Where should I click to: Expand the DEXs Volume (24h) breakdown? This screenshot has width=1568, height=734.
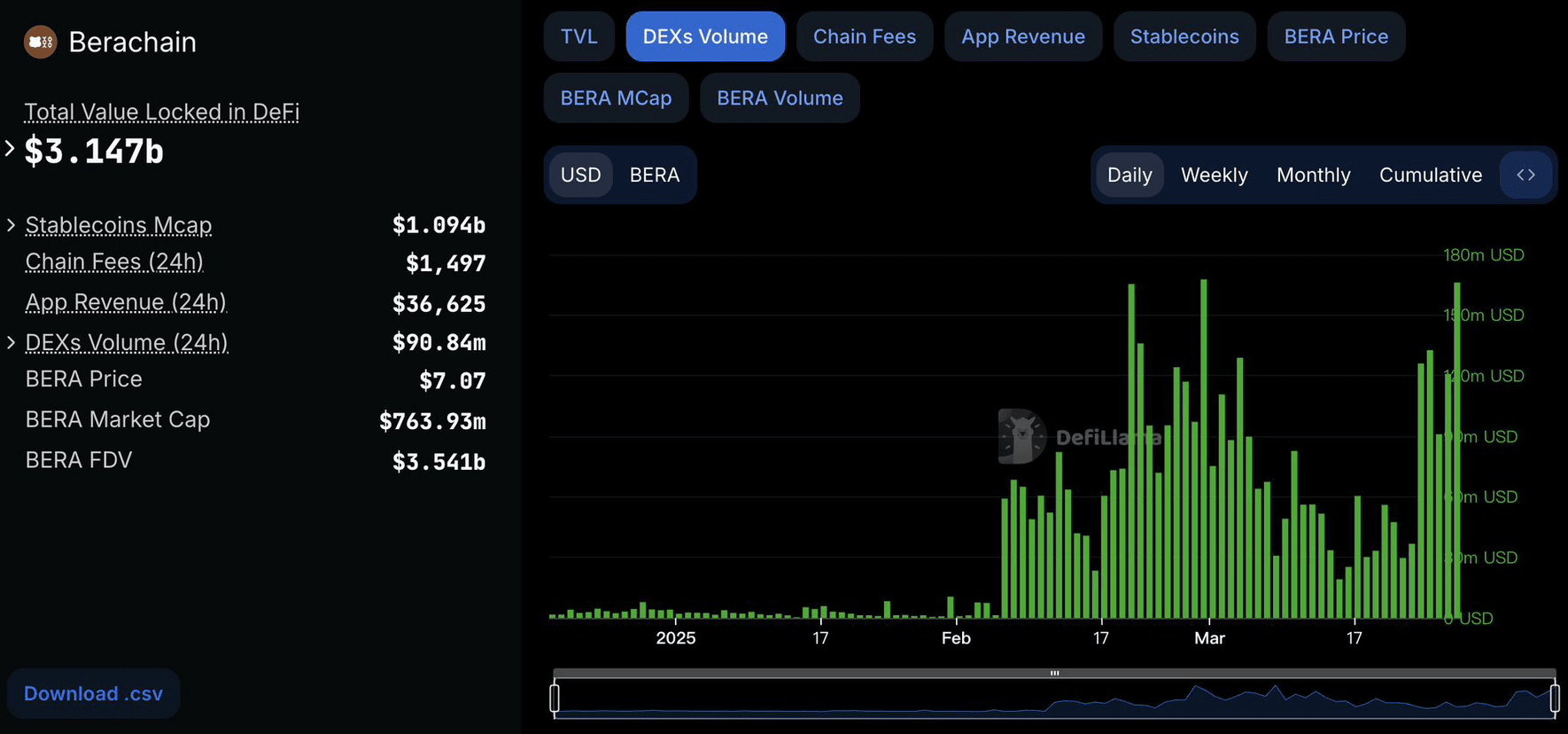pyautogui.click(x=11, y=342)
